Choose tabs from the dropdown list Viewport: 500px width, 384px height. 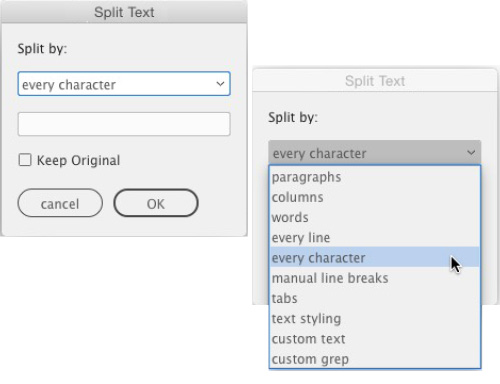coord(375,298)
